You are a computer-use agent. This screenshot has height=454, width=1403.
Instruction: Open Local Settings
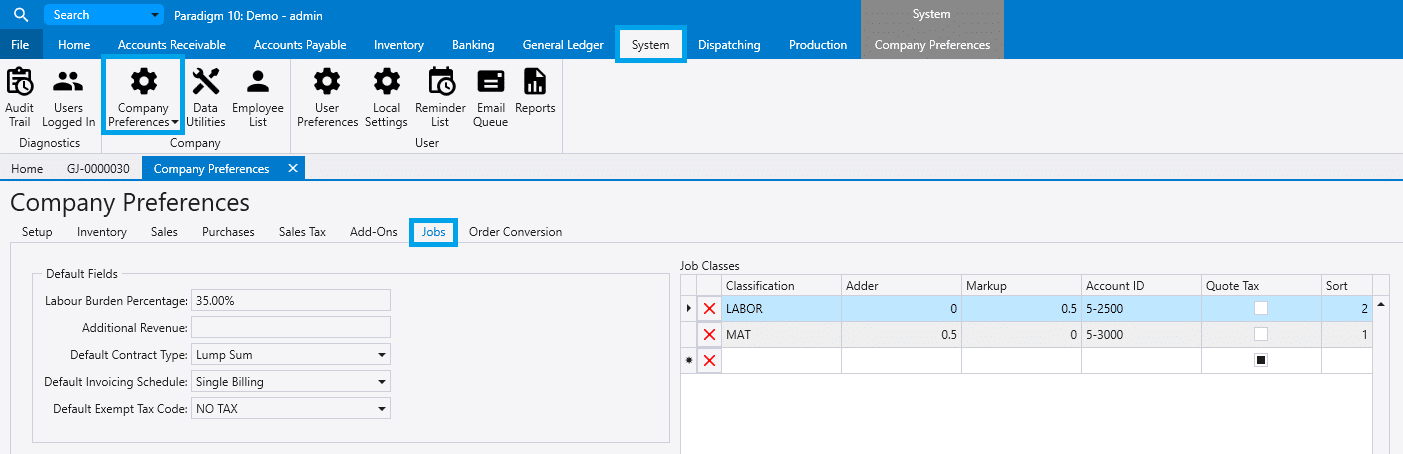(386, 98)
